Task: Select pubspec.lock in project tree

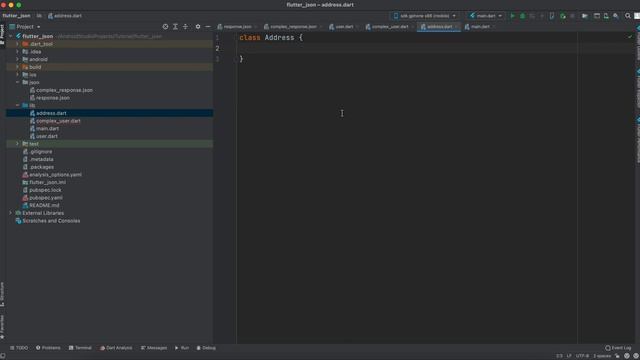Action: [45, 190]
